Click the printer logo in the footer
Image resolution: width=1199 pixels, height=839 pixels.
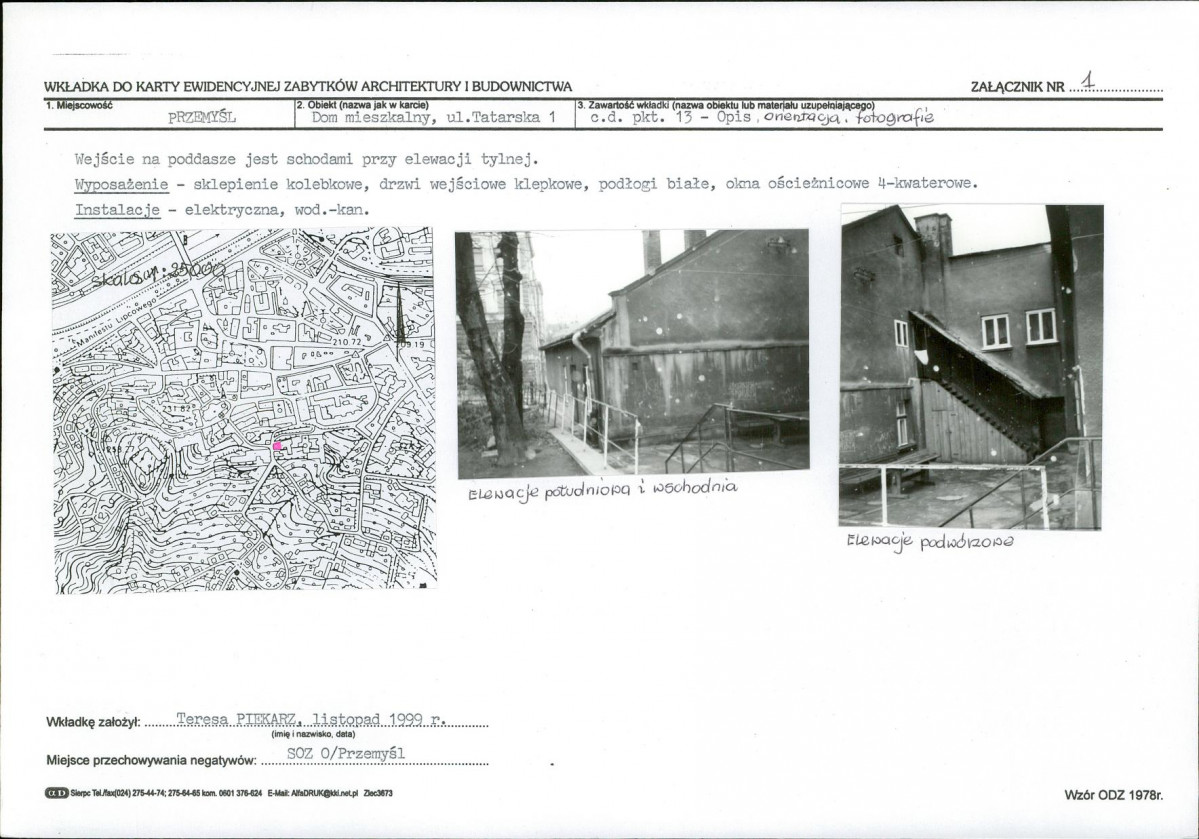coord(57,793)
